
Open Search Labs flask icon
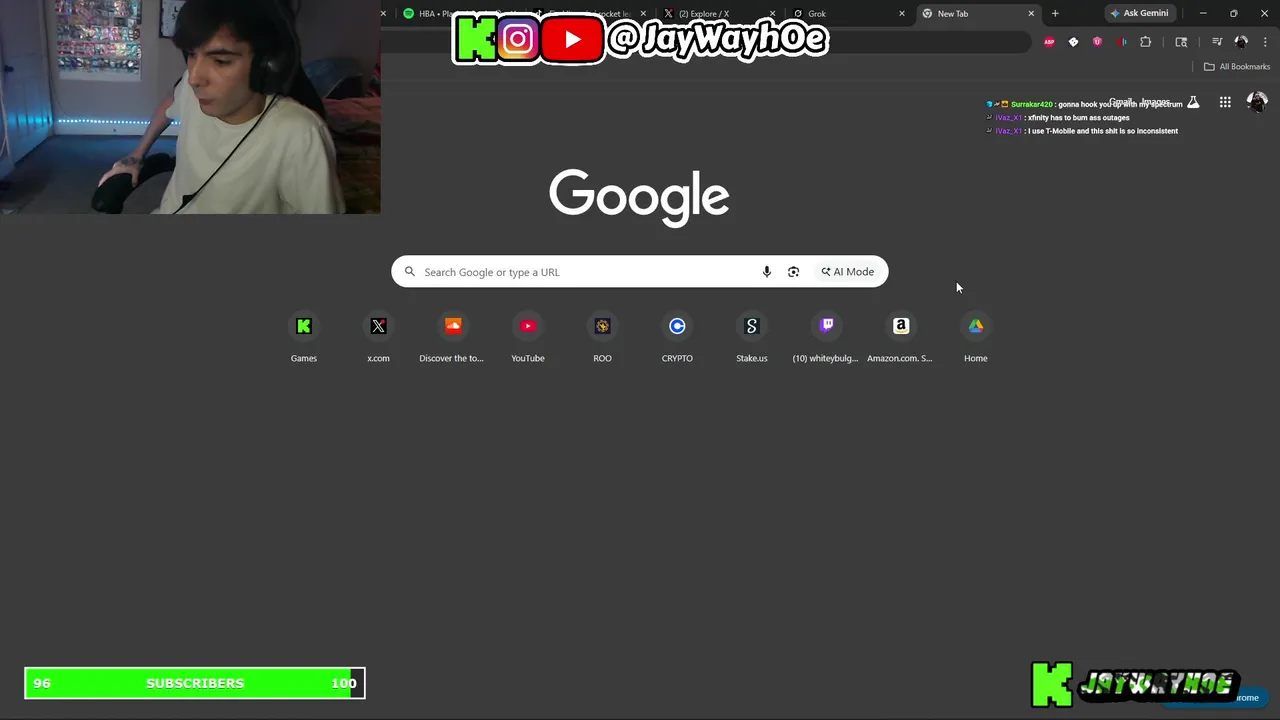[x=1193, y=102]
